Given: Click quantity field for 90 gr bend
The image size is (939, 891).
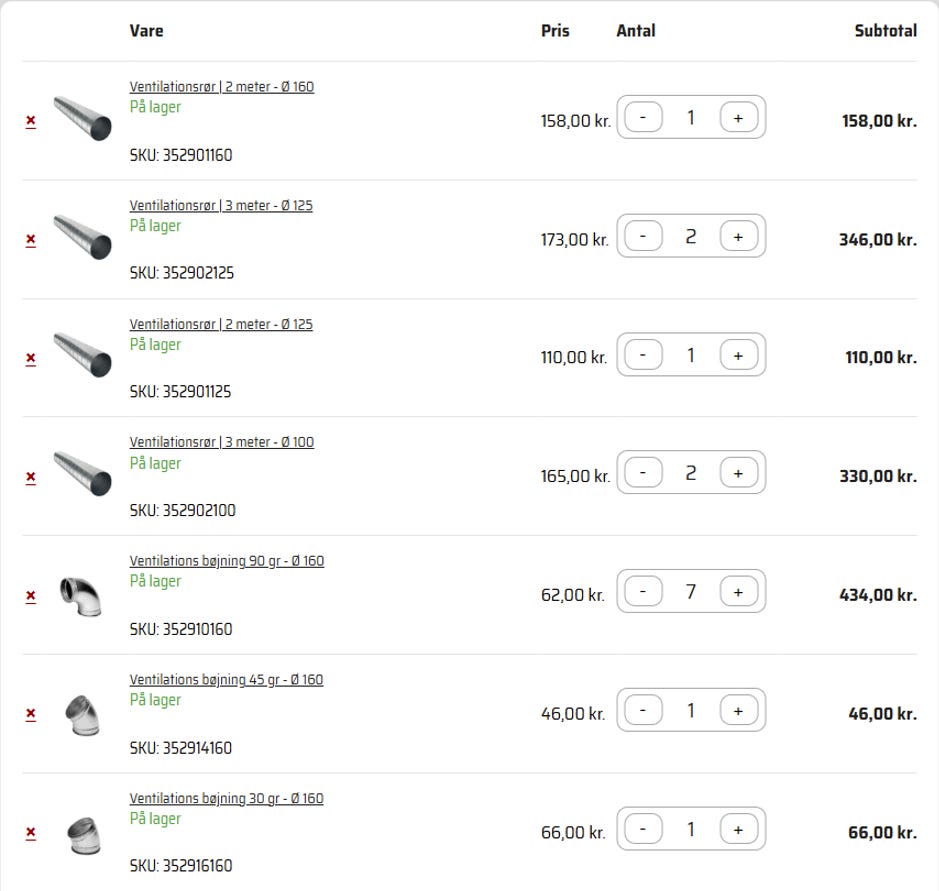Looking at the screenshot, I should pos(690,592).
